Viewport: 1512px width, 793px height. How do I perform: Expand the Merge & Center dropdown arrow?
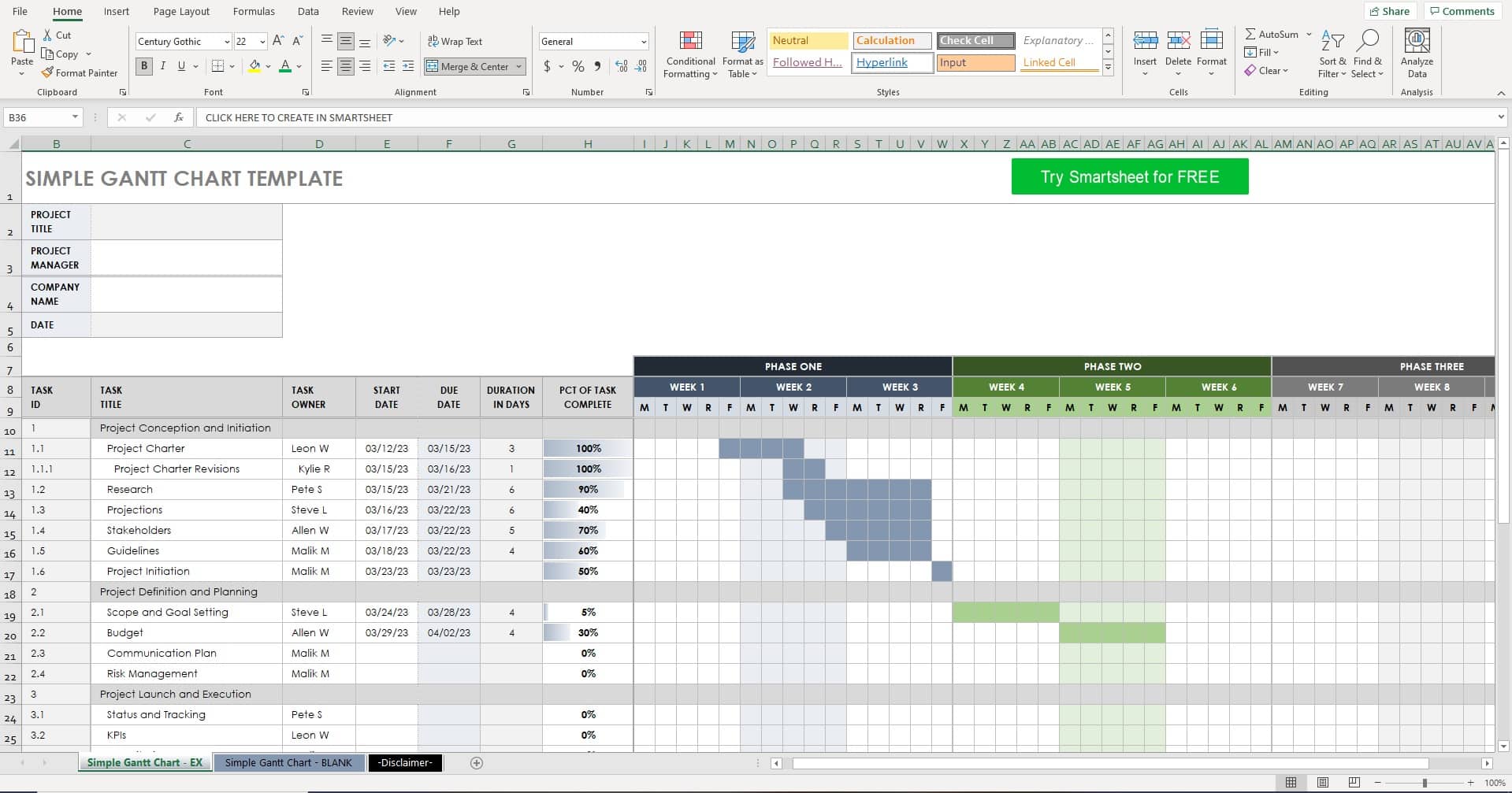(x=518, y=66)
